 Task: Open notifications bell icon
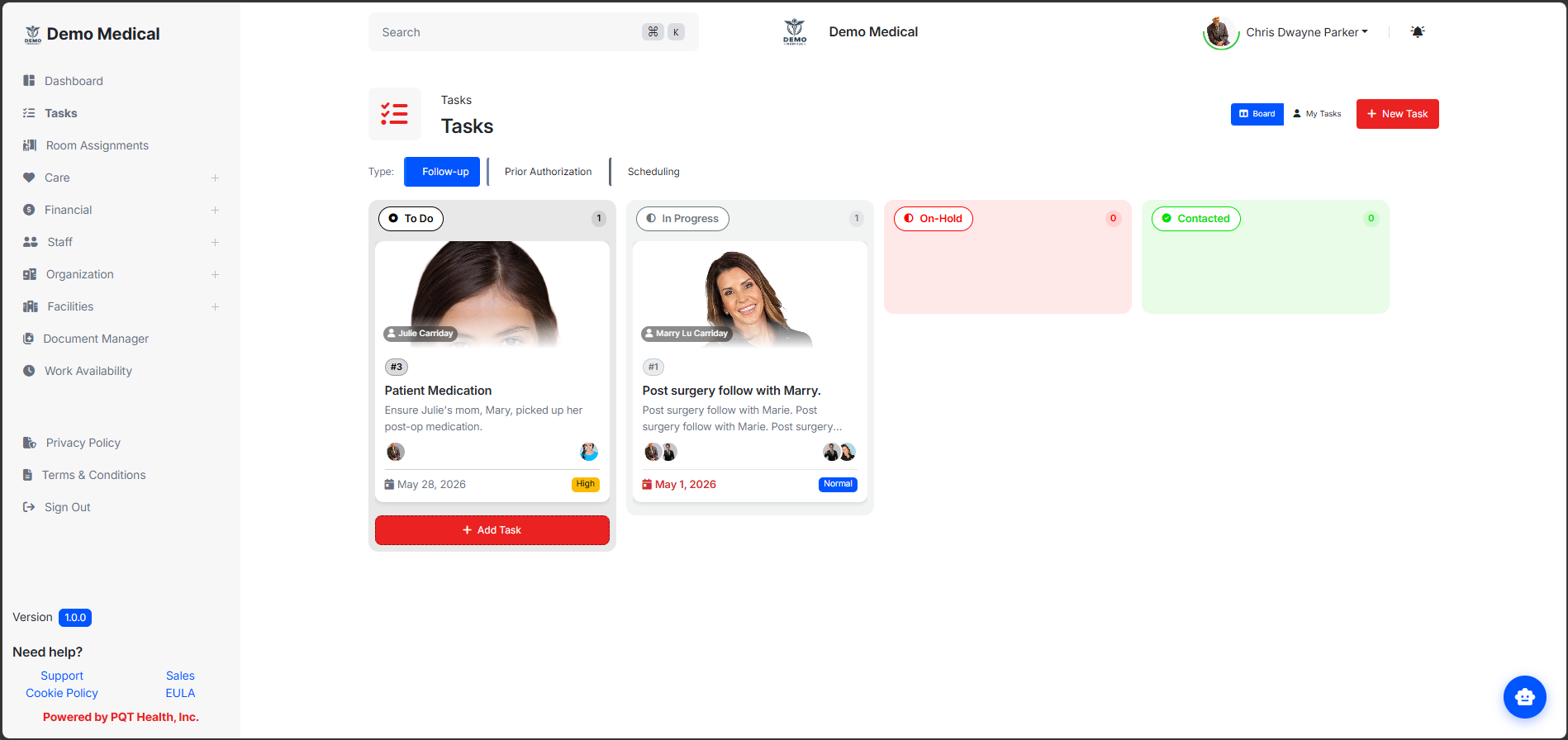tap(1418, 32)
